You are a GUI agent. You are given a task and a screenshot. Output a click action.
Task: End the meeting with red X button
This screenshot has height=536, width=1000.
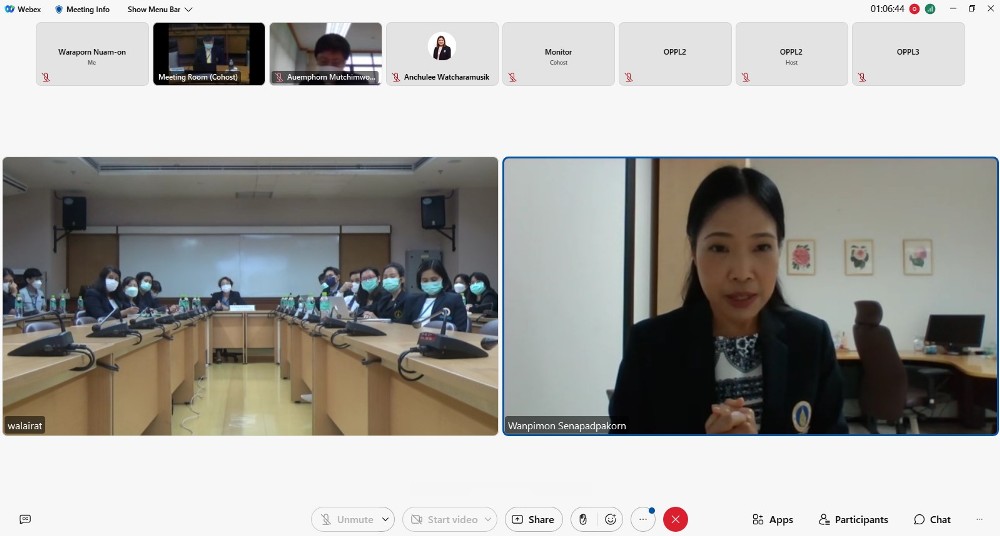676,520
